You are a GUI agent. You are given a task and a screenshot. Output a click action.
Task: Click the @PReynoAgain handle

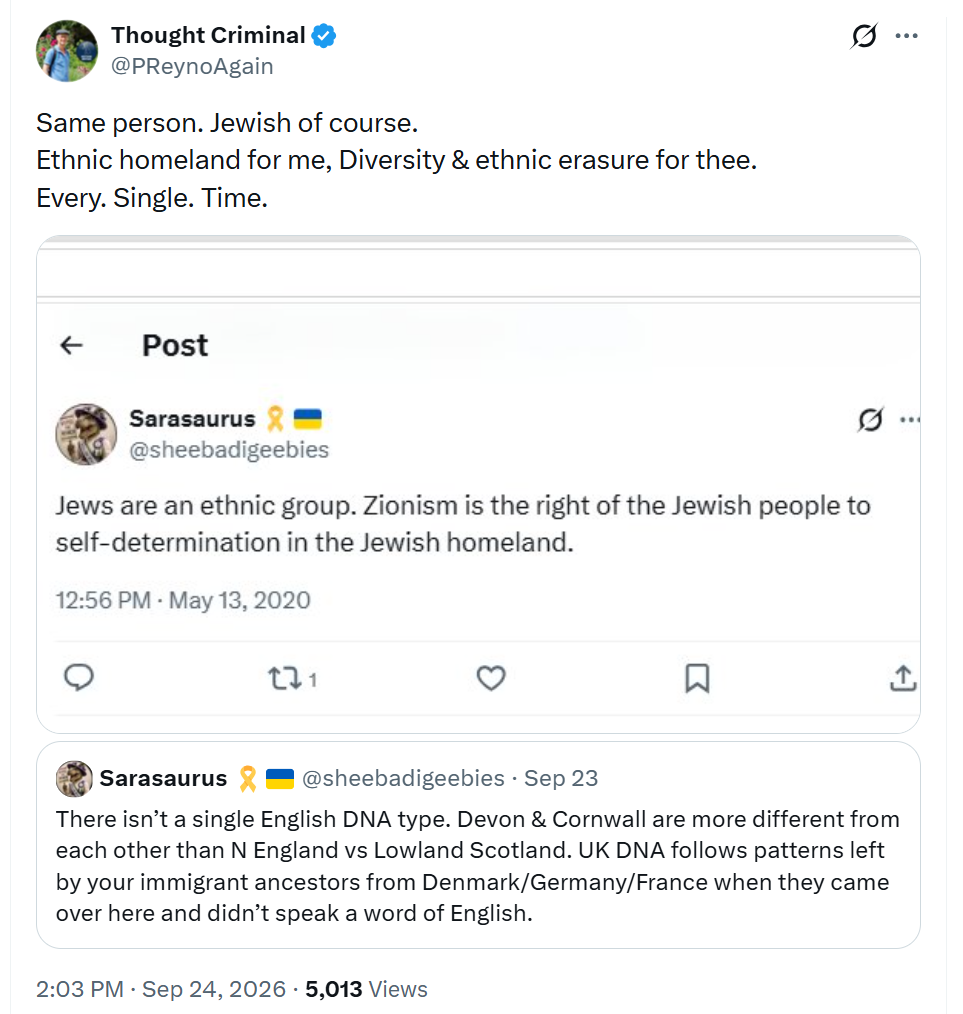click(192, 67)
